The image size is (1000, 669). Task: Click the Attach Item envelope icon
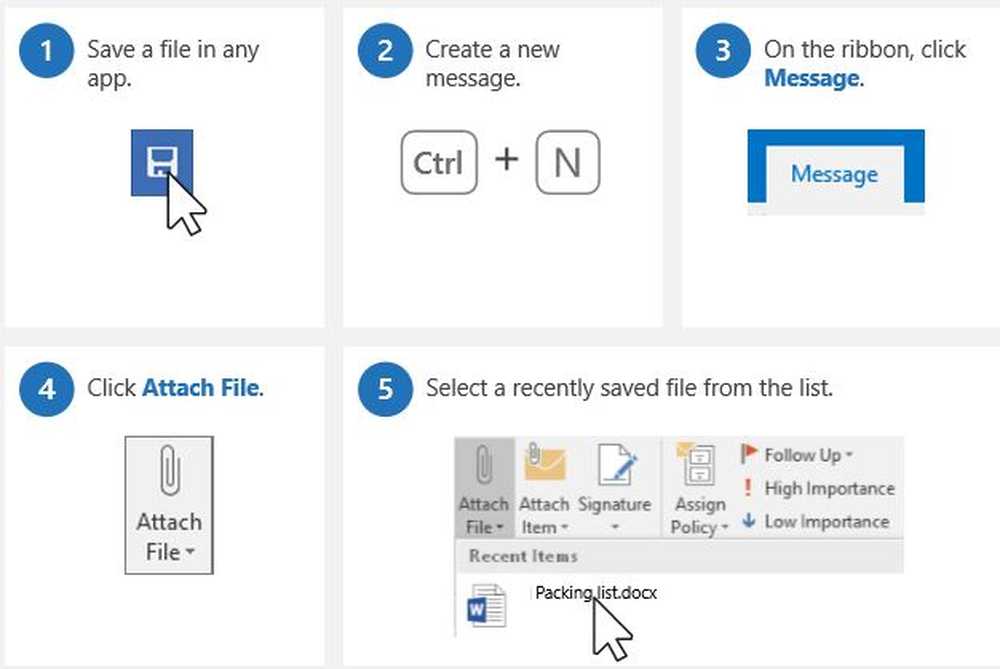(x=544, y=465)
